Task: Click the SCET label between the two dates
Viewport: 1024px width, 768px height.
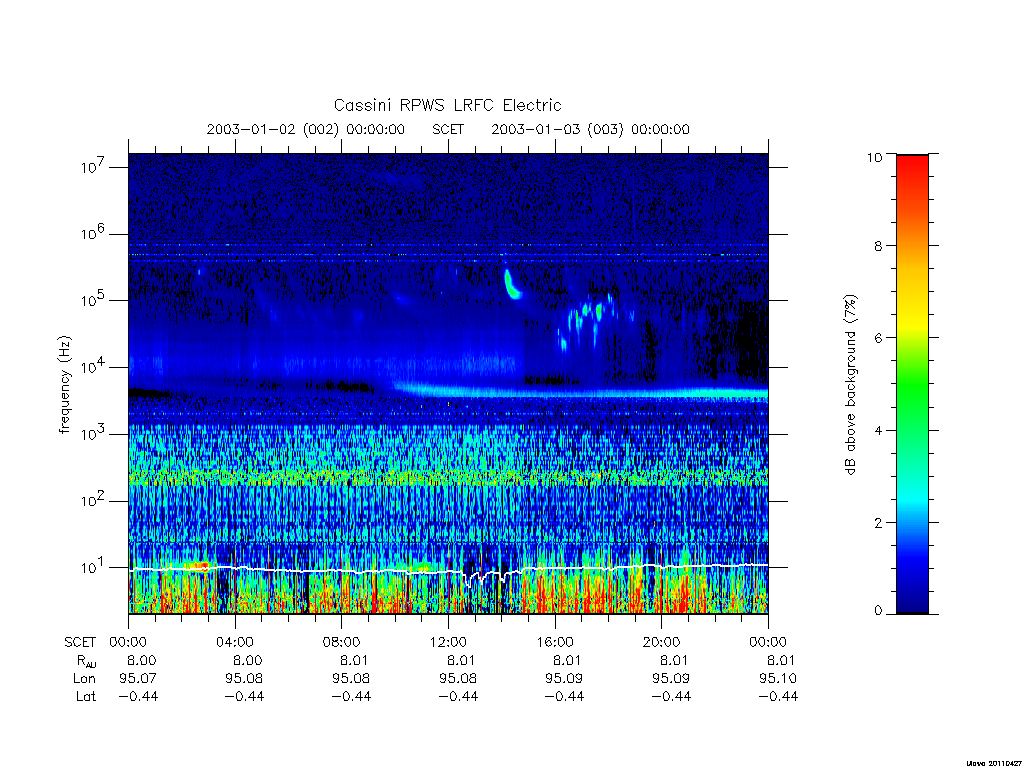Action: tap(448, 129)
